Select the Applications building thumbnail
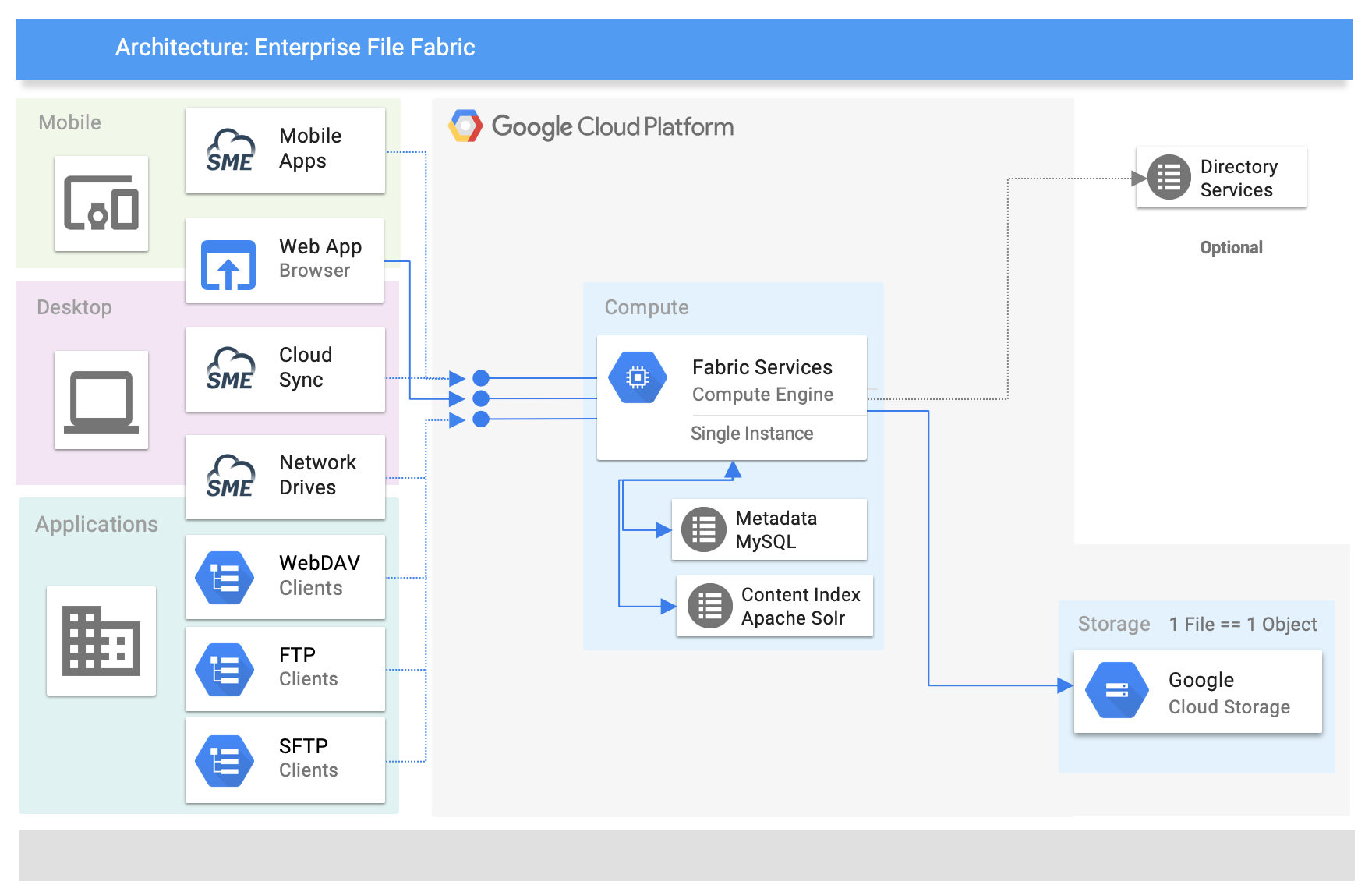1372x892 pixels. pos(101,641)
